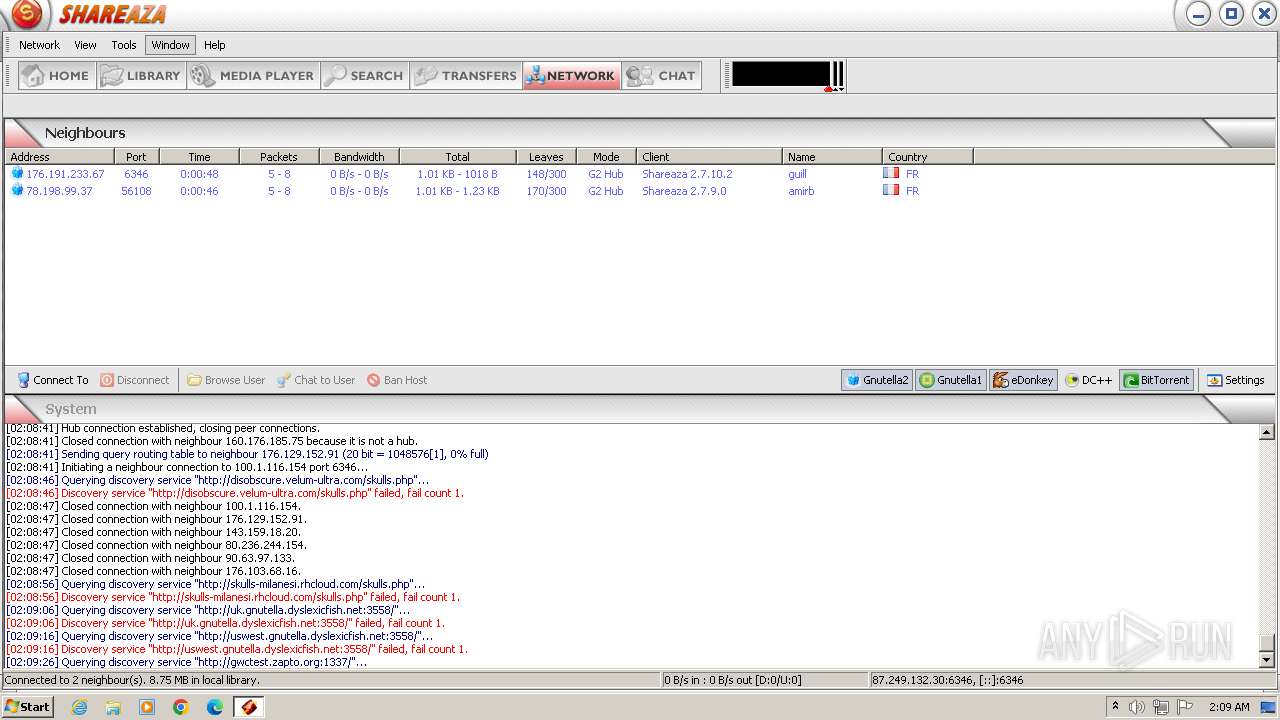Open File Explorer from taskbar

click(113, 707)
